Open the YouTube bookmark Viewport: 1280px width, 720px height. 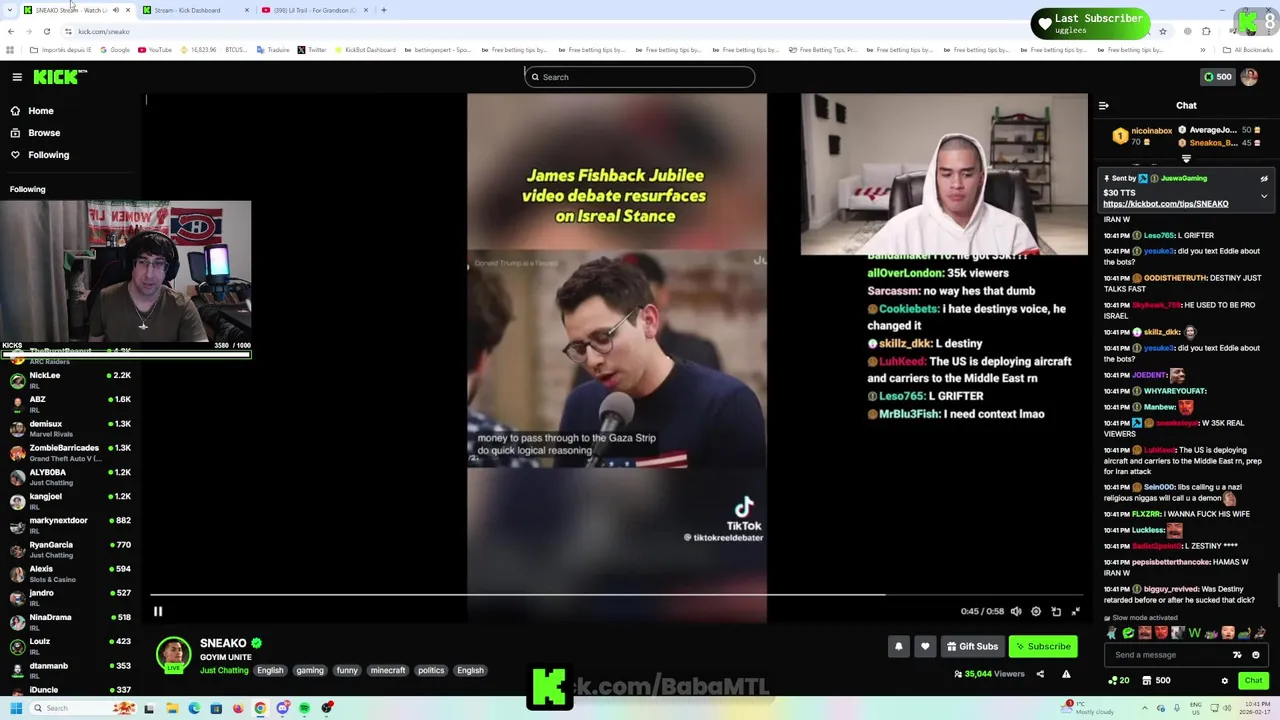156,50
